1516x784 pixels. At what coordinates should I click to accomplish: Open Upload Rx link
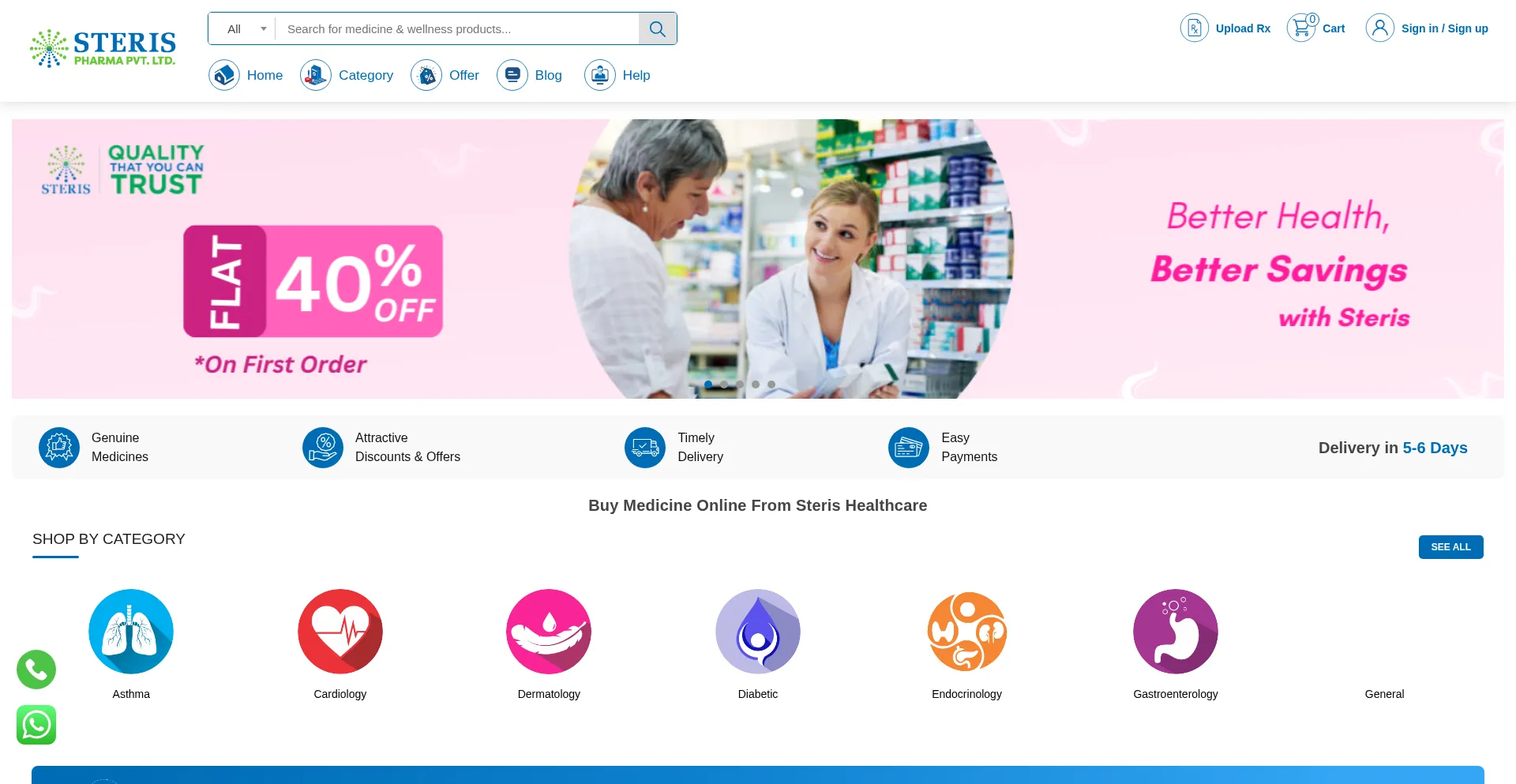1243,28
